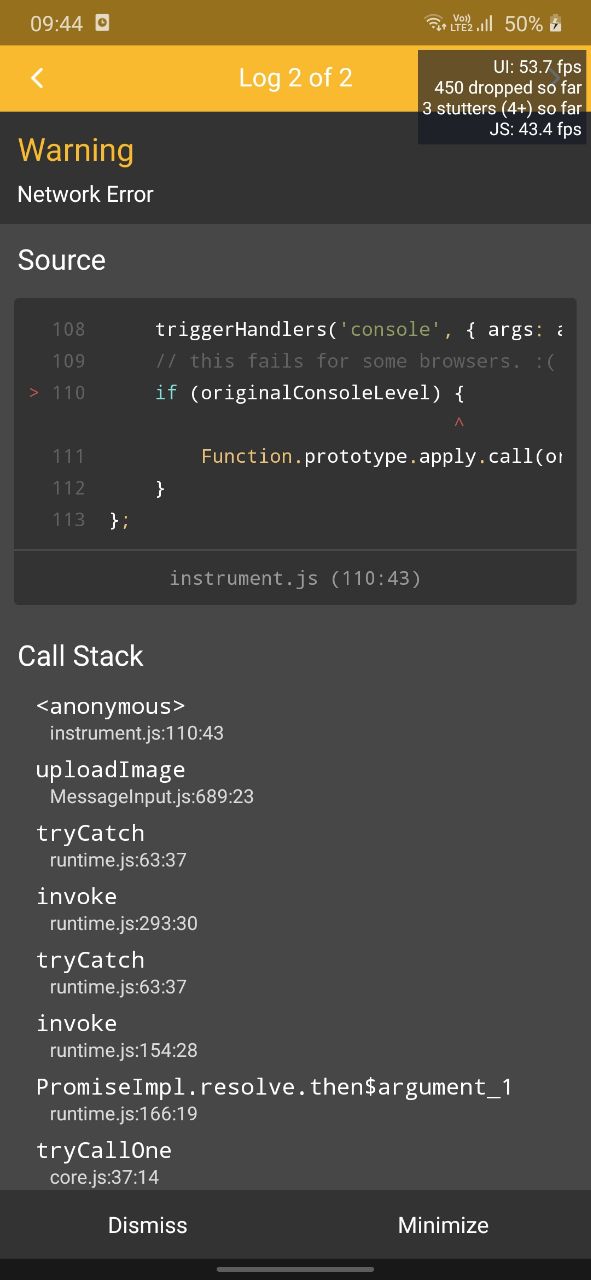
Task: Minimize the LogBox warning screen
Action: click(443, 1224)
